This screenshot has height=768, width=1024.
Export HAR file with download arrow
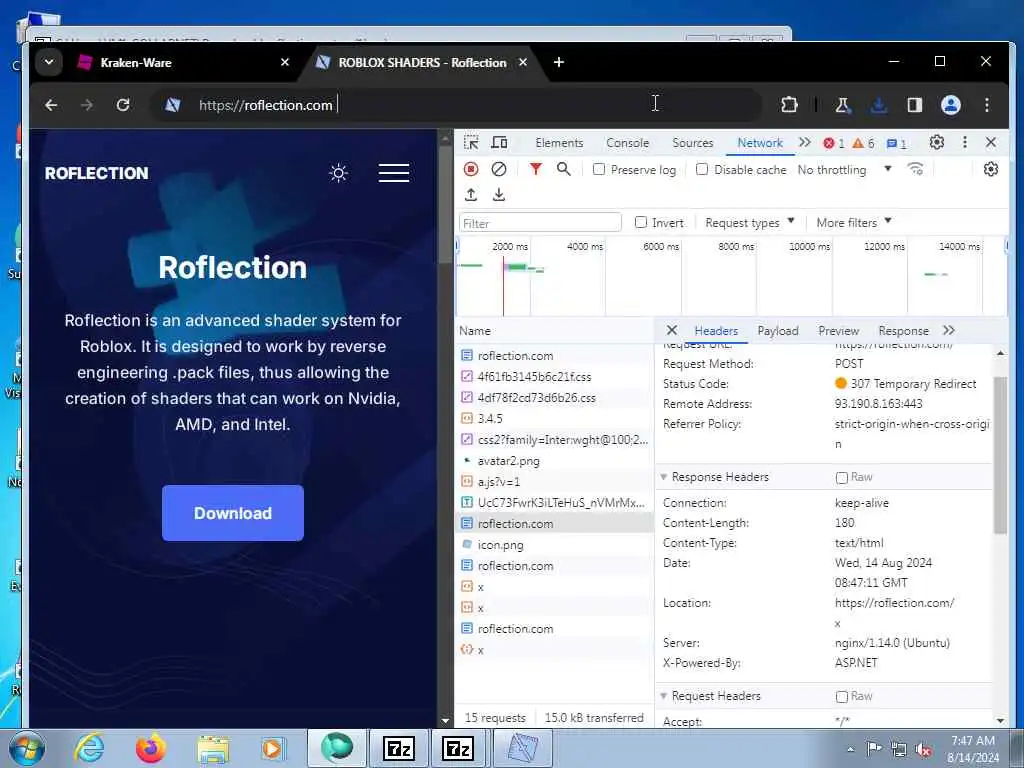499,195
